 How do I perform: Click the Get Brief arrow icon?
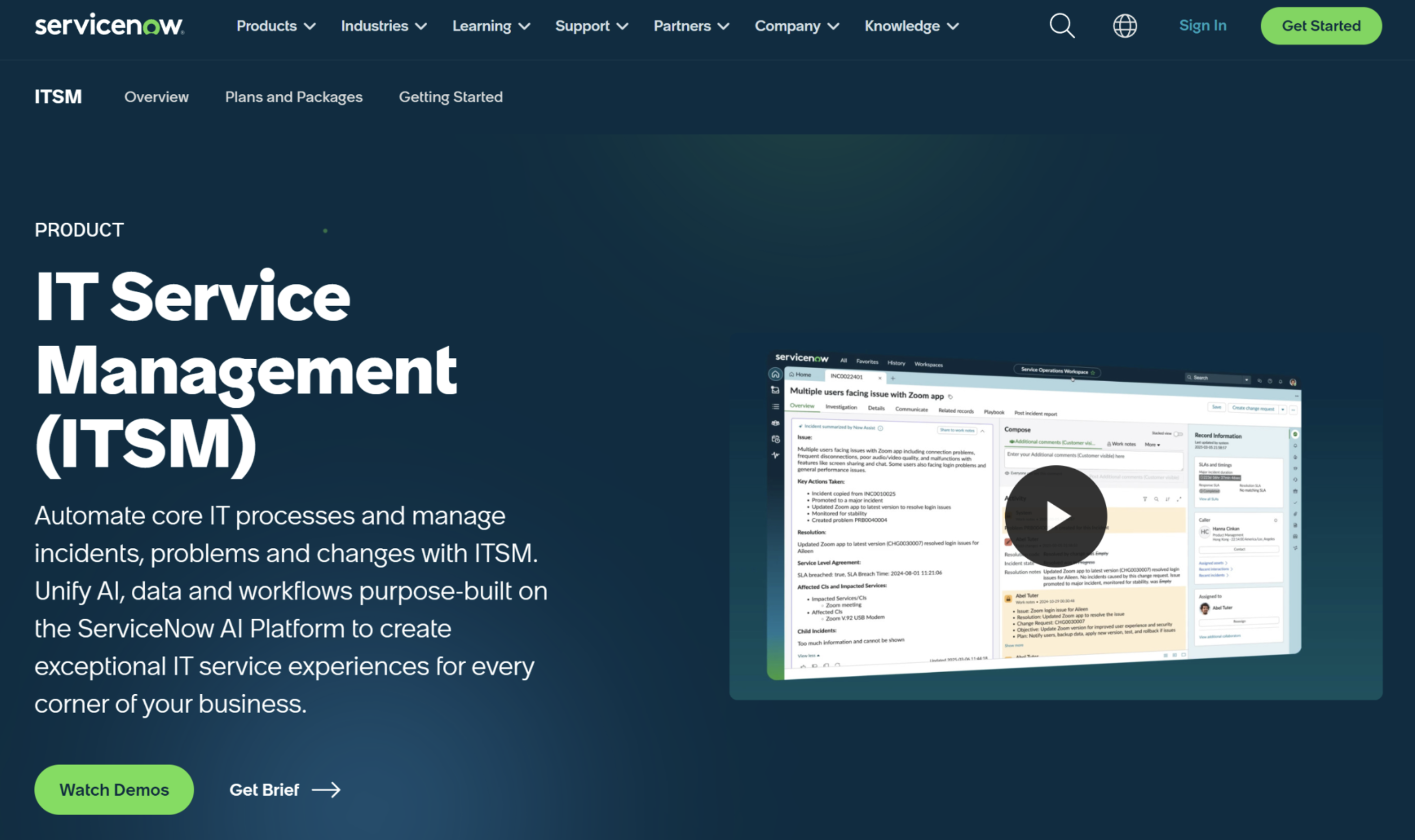[327, 790]
